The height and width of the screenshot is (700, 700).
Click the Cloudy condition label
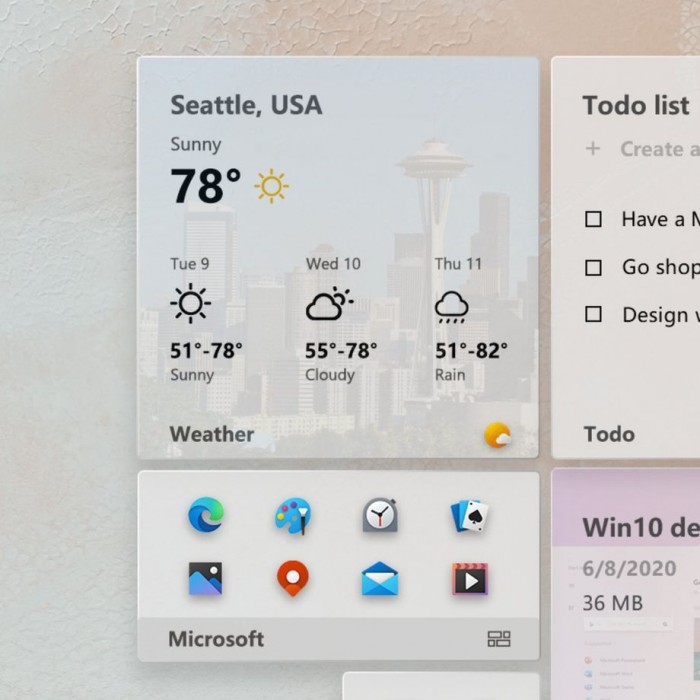coord(330,375)
